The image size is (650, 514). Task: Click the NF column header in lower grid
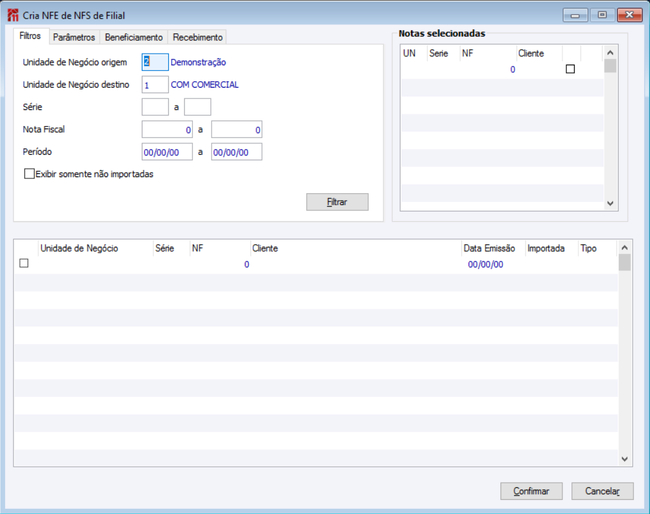[220, 248]
